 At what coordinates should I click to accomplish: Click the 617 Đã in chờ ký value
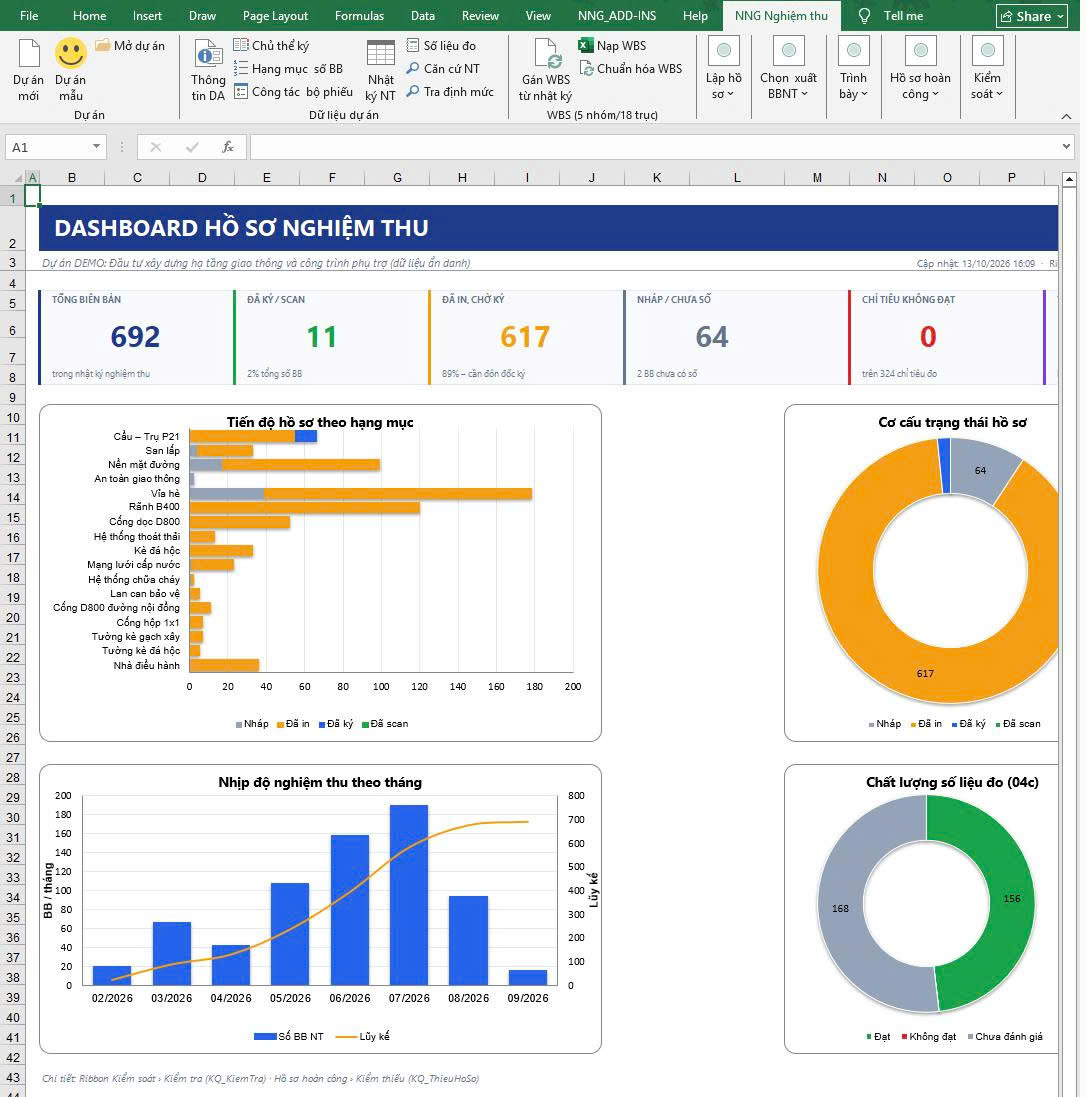pos(525,337)
